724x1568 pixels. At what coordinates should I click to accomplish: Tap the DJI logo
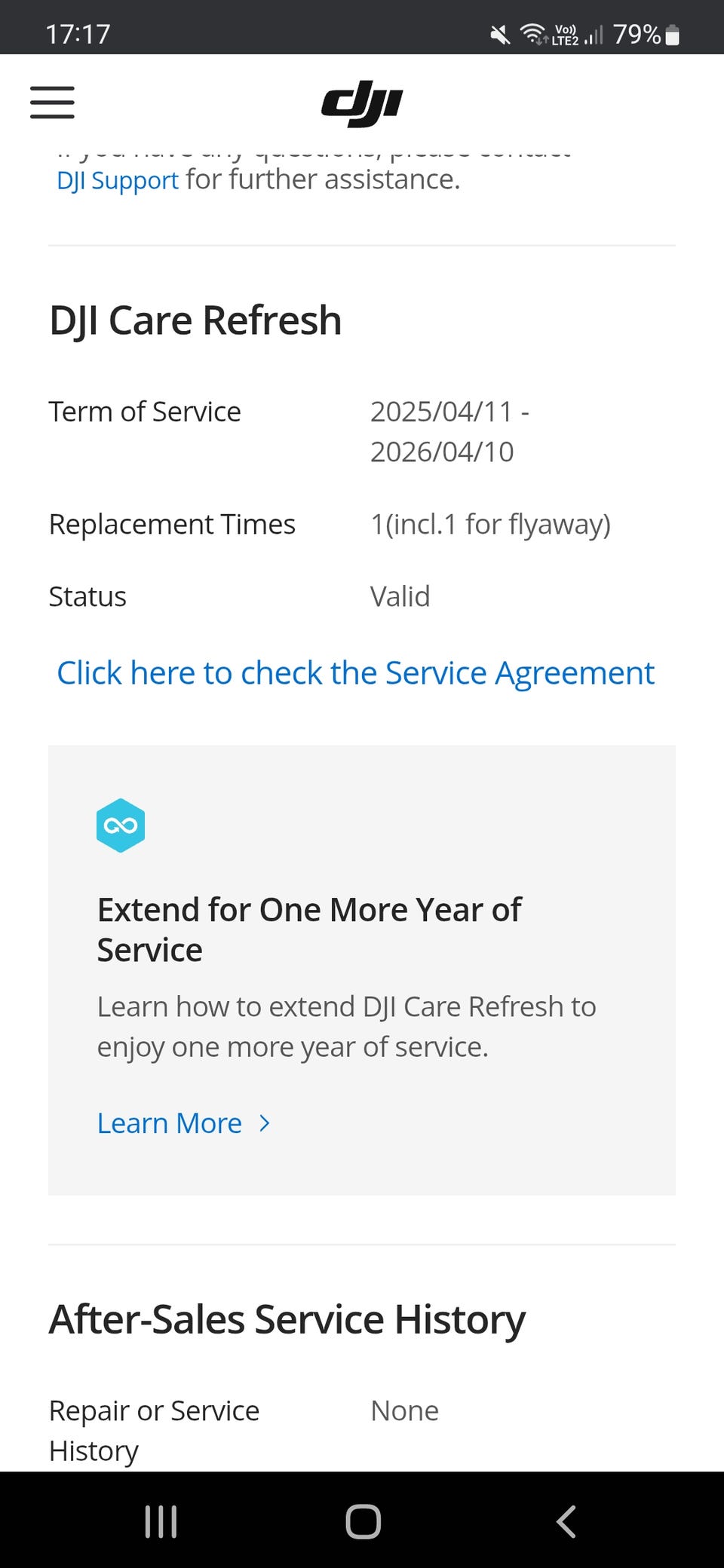click(x=362, y=103)
